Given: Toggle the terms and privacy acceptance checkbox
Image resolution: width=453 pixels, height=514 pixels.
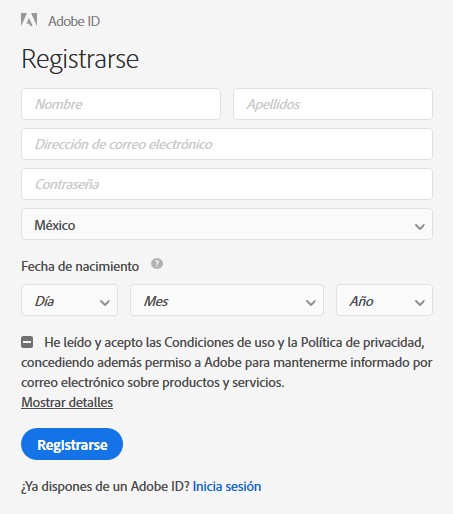Looking at the screenshot, I should pyautogui.click(x=27, y=342).
